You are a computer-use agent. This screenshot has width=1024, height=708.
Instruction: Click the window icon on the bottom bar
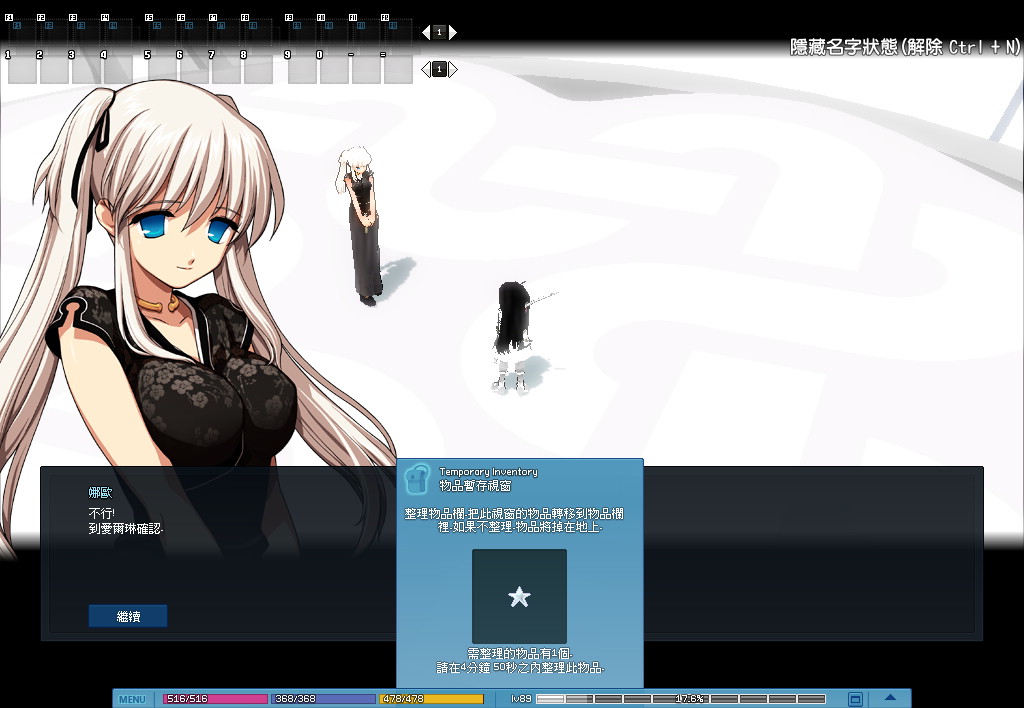click(855, 699)
